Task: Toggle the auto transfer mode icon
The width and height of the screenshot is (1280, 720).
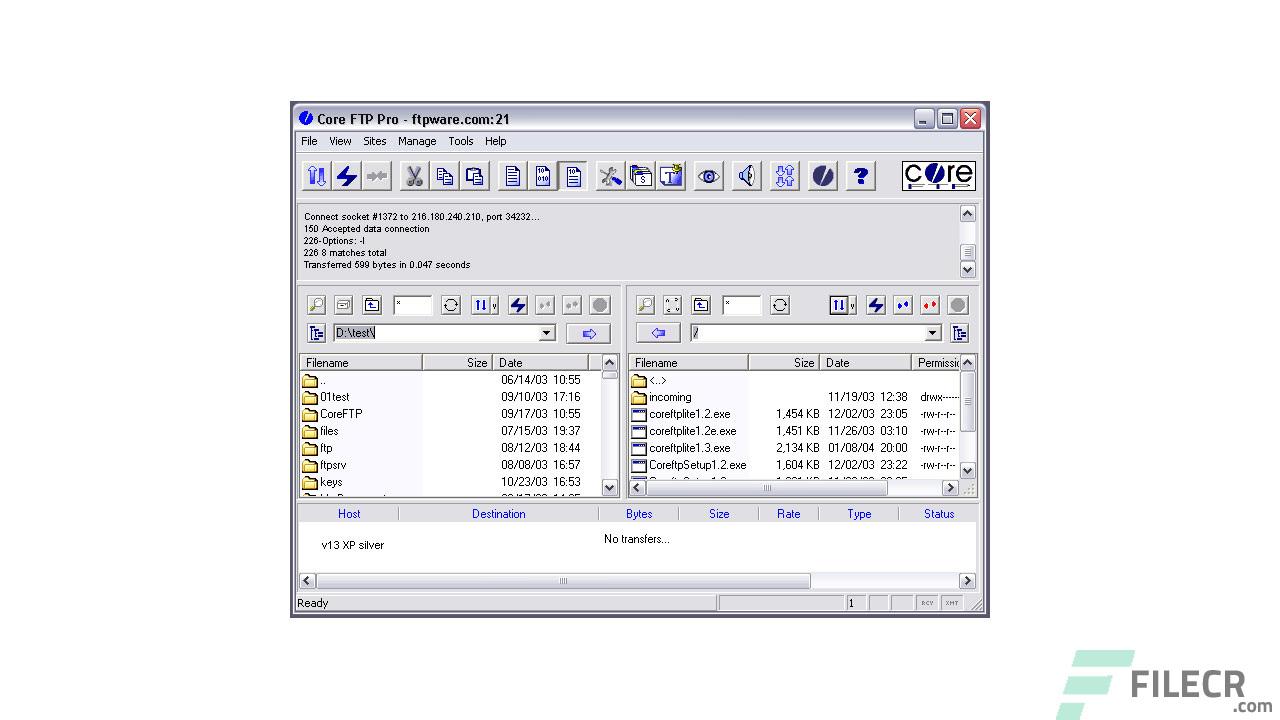Action: point(573,177)
